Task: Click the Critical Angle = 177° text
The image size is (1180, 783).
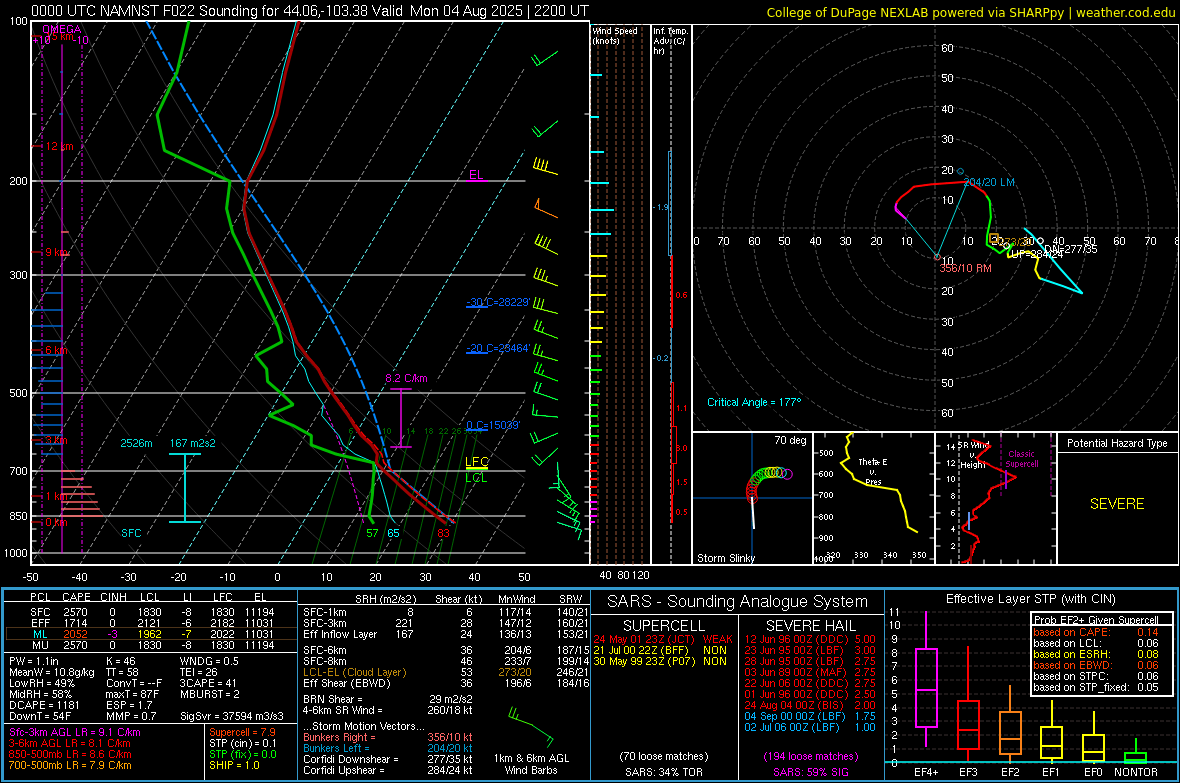Action: coord(754,402)
